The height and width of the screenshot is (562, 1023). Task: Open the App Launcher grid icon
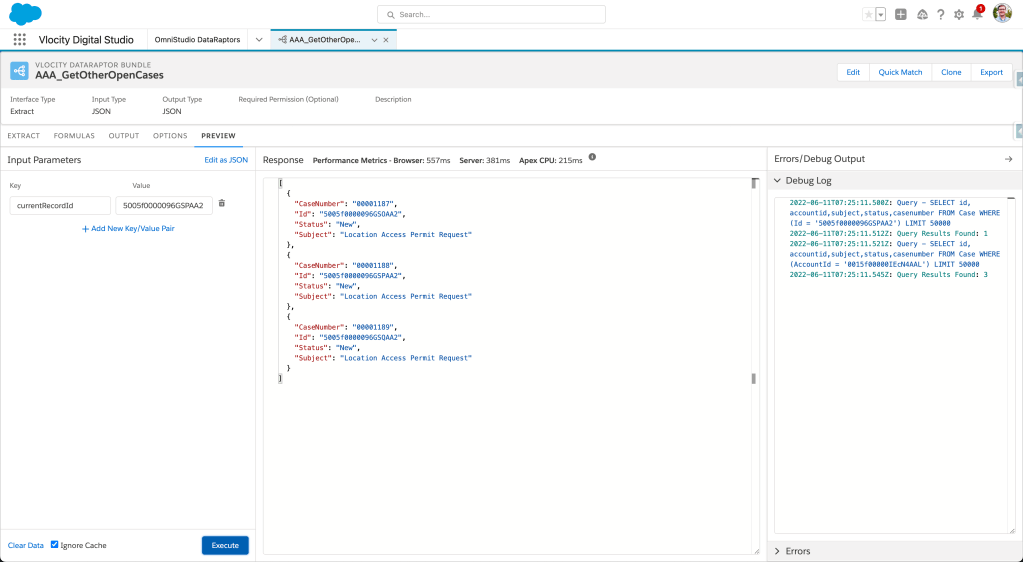[20, 40]
